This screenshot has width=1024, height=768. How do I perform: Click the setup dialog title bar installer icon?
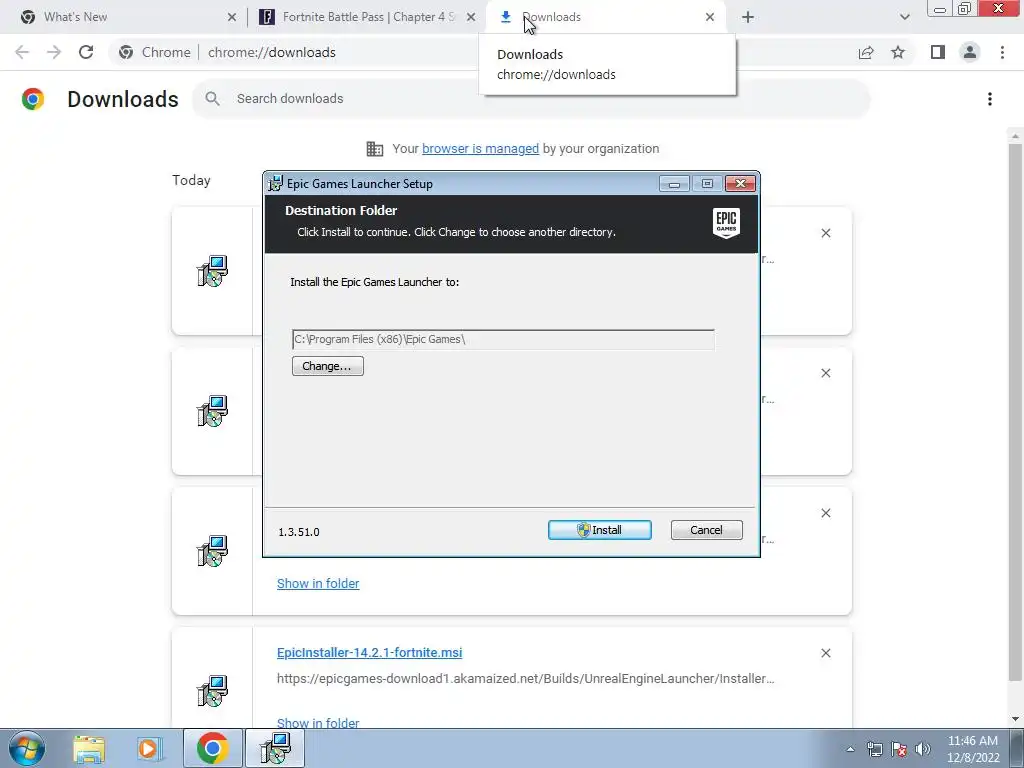point(276,184)
